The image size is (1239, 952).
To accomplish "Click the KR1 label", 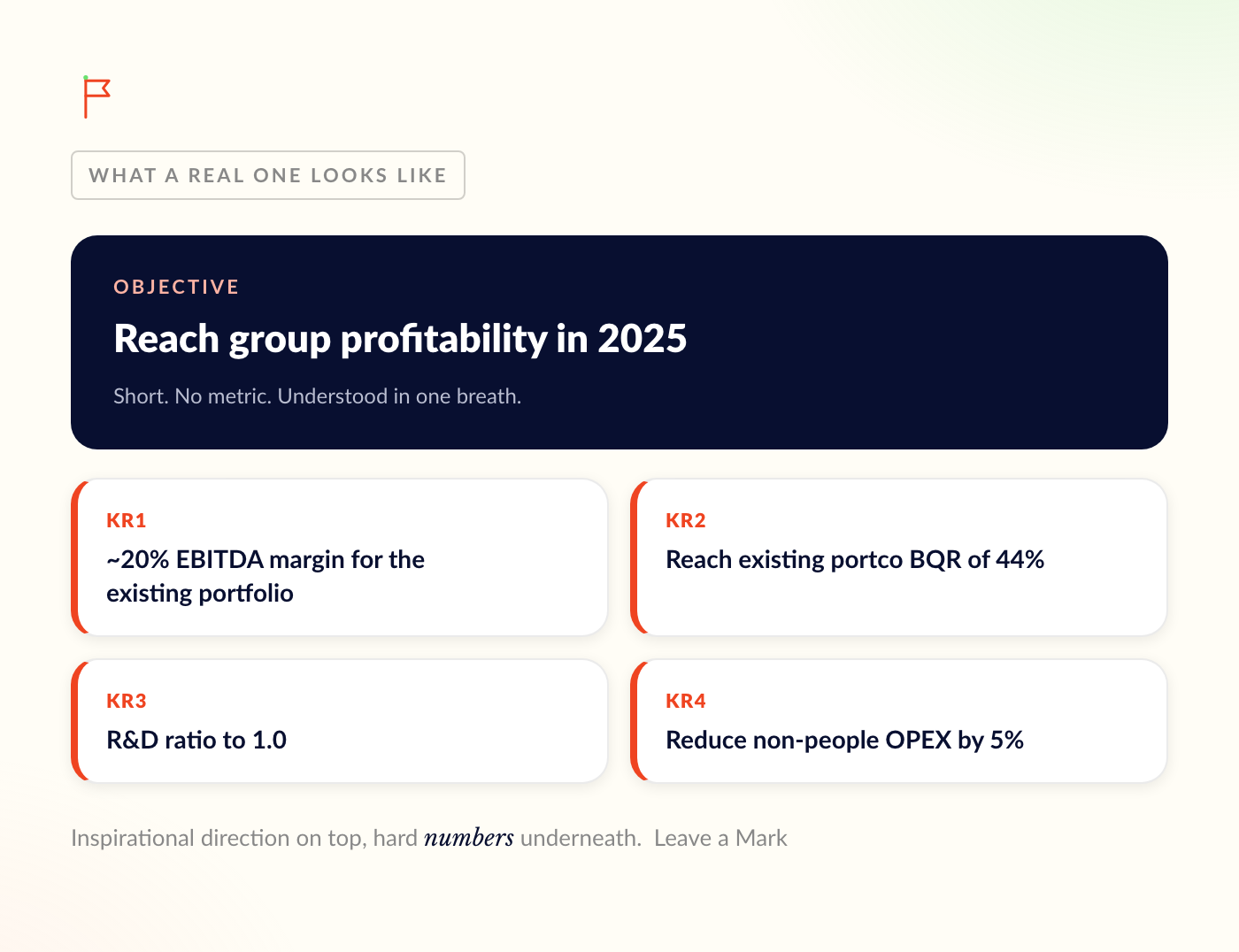I will [x=126, y=520].
